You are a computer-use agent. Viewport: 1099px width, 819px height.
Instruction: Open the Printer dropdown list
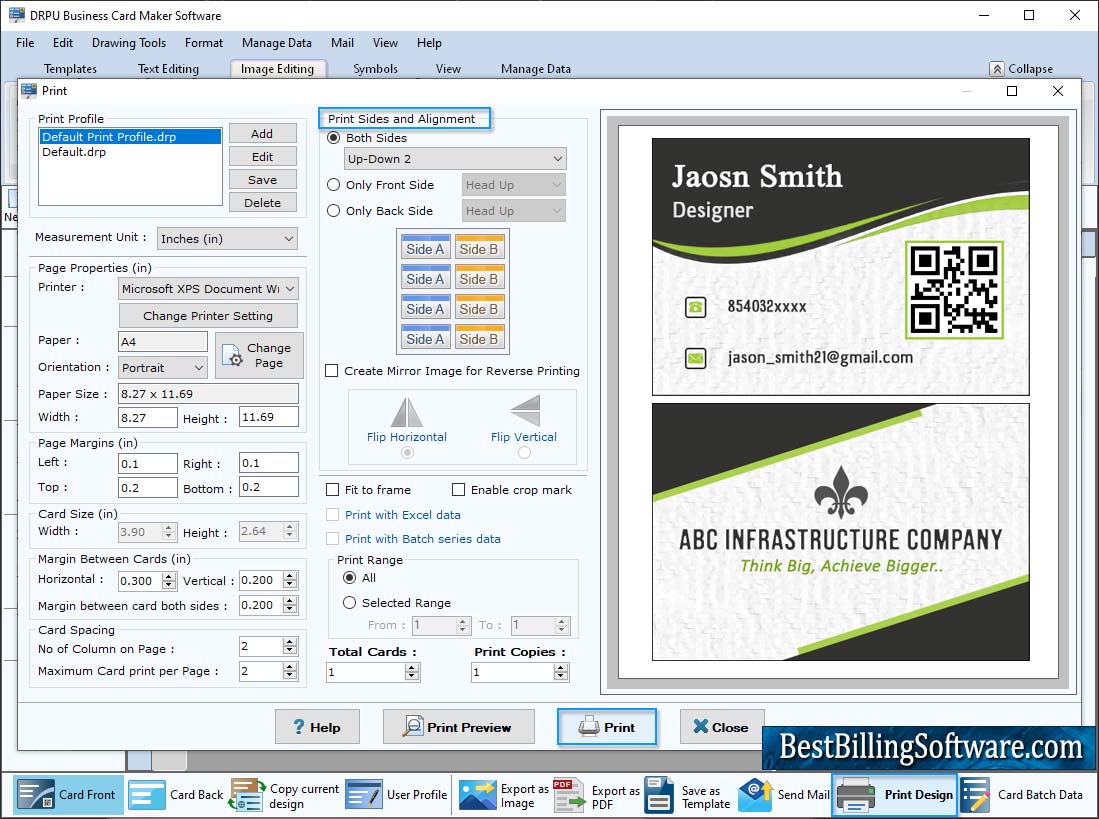coord(209,289)
